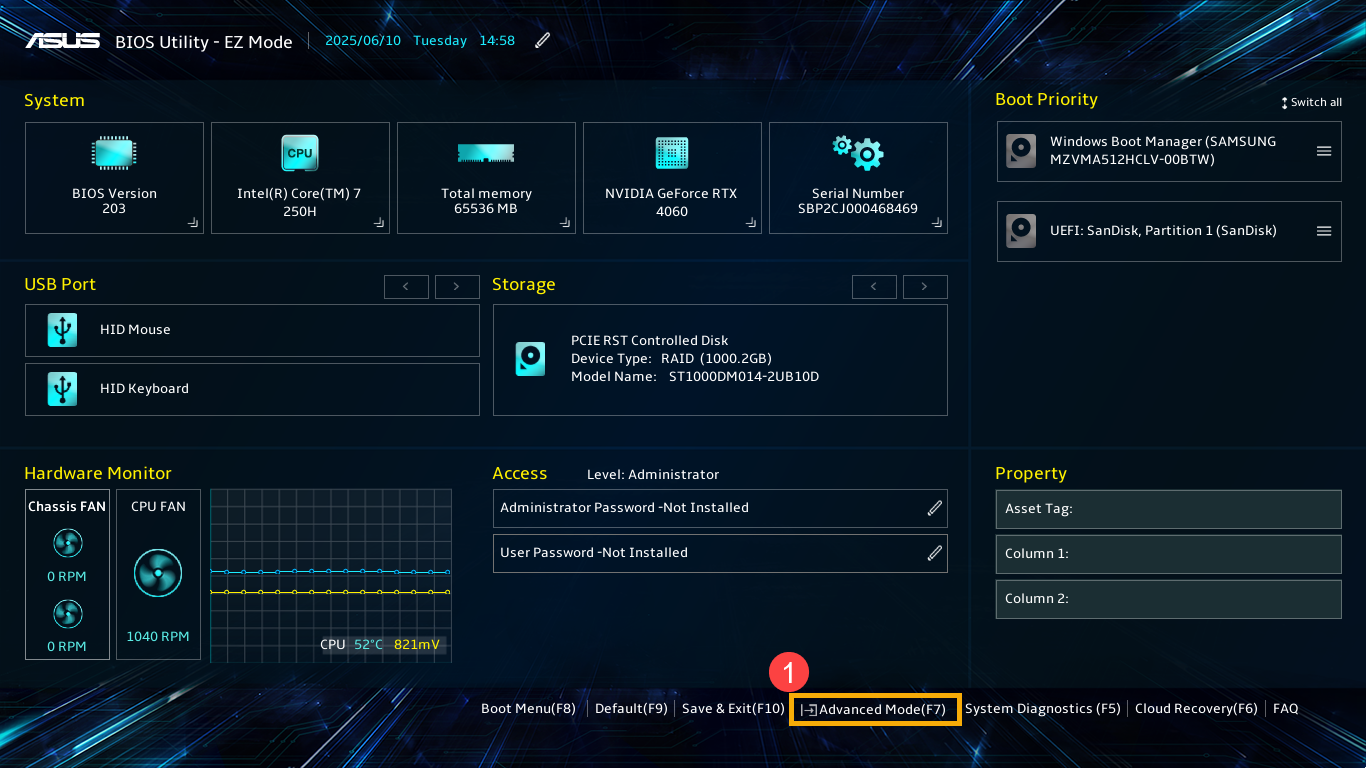
Task: Click the memory module icon above Total memory
Action: pos(486,153)
